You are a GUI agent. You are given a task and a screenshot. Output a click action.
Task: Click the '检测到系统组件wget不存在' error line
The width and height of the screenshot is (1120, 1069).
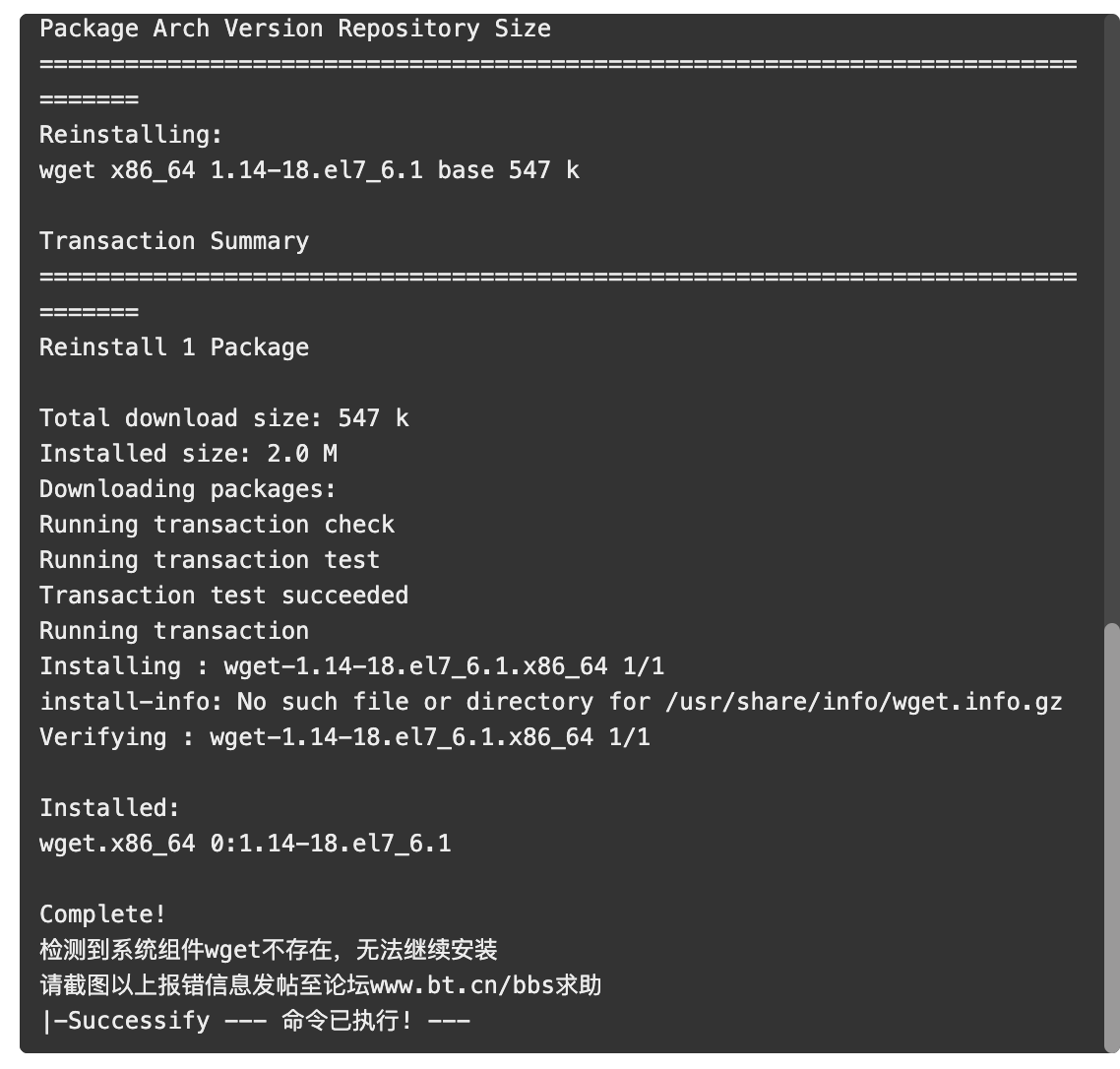pos(269,950)
